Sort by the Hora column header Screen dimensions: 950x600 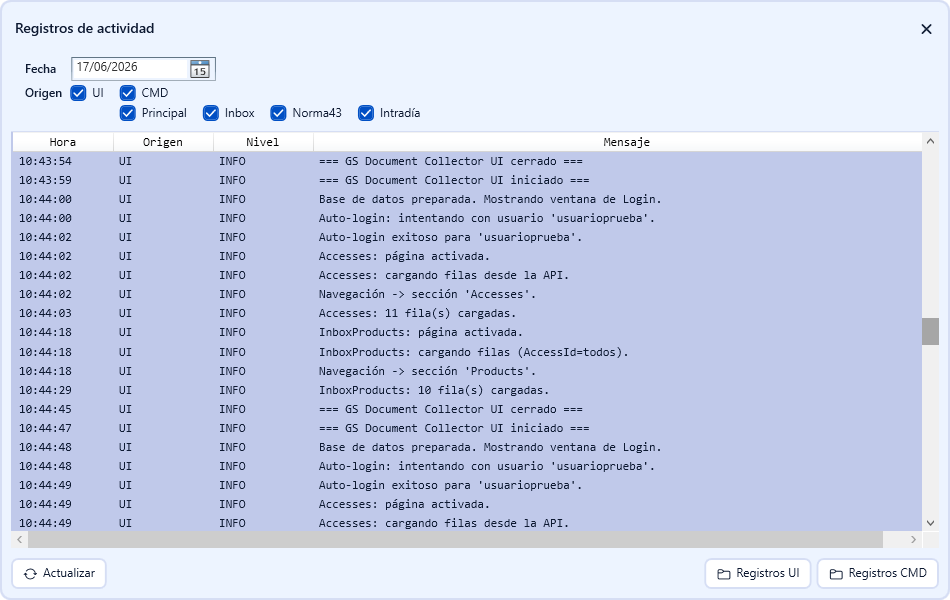[x=62, y=142]
